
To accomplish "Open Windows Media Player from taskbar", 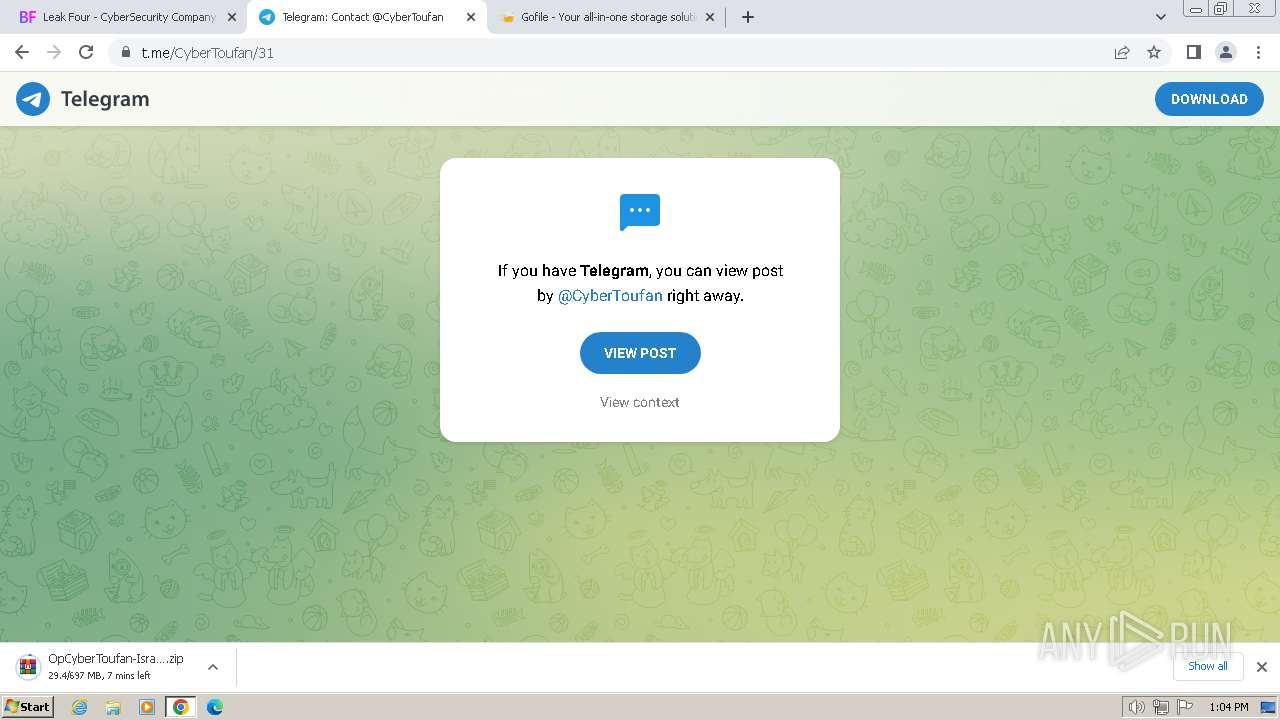I will [x=147, y=707].
